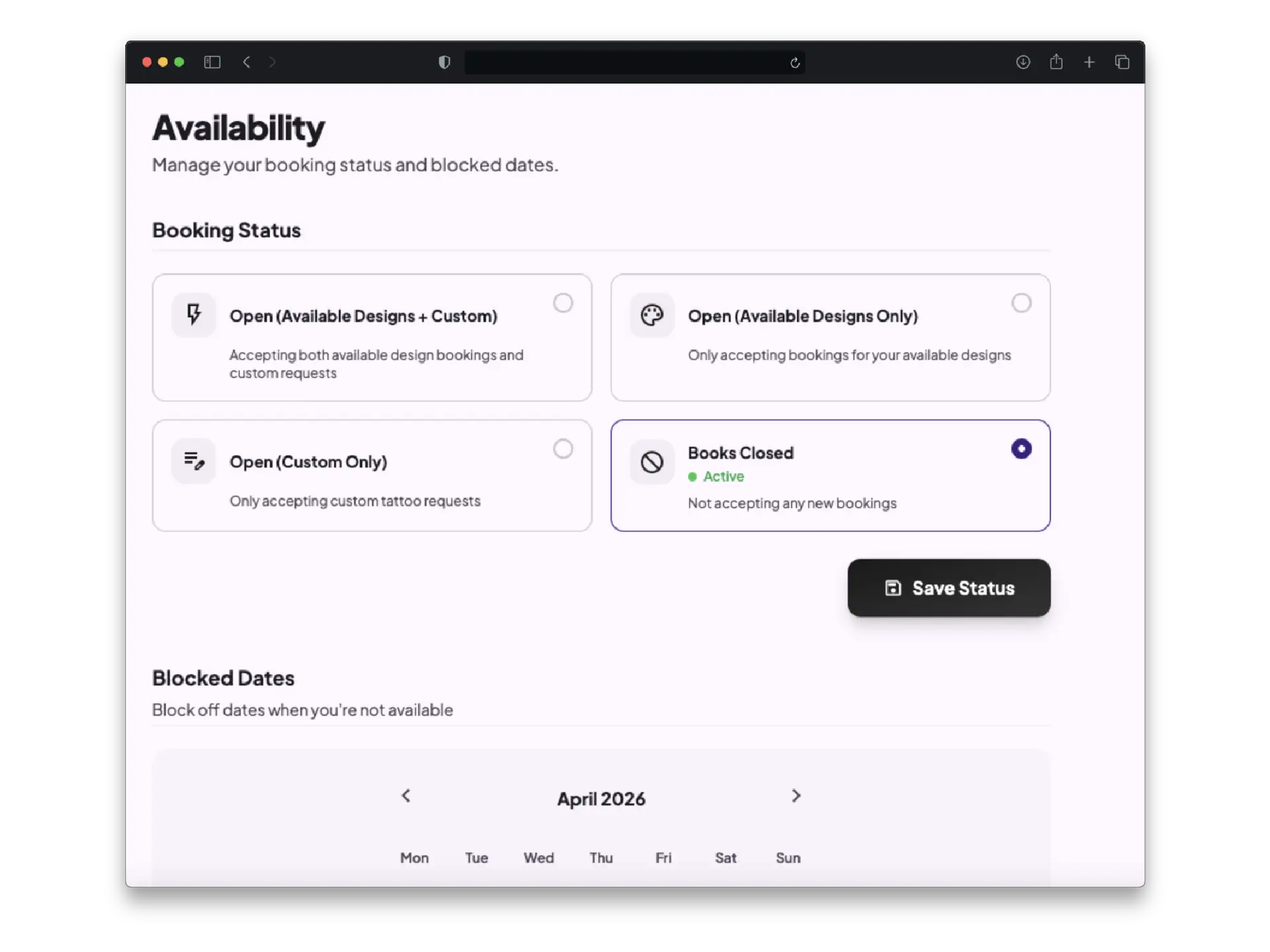Viewport: 1270px width, 952px height.
Task: Click 'Only accepting custom tattoo requests' text
Action: coord(355,500)
